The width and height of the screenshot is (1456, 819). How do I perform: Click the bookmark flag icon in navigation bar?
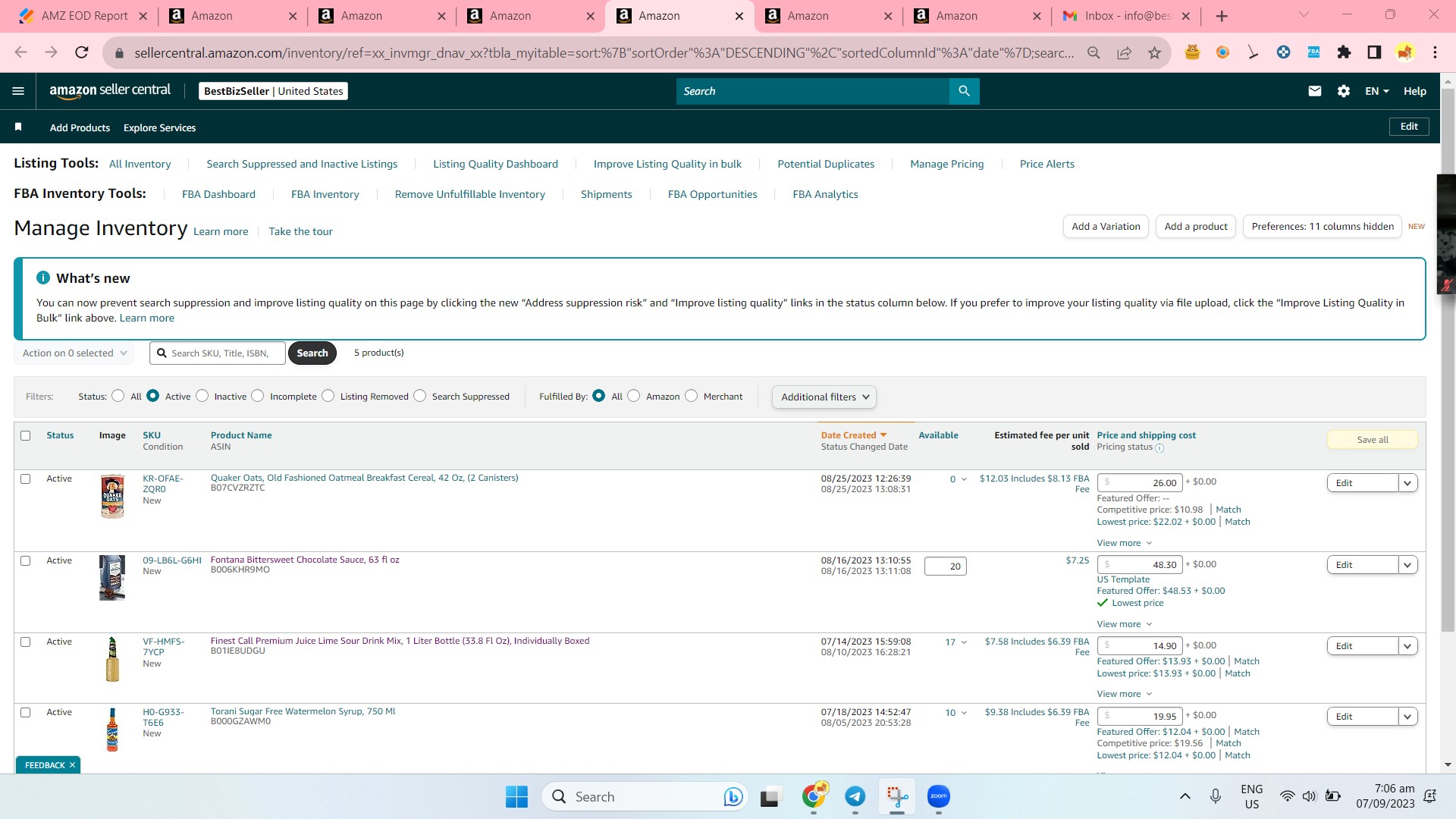pyautogui.click(x=18, y=127)
